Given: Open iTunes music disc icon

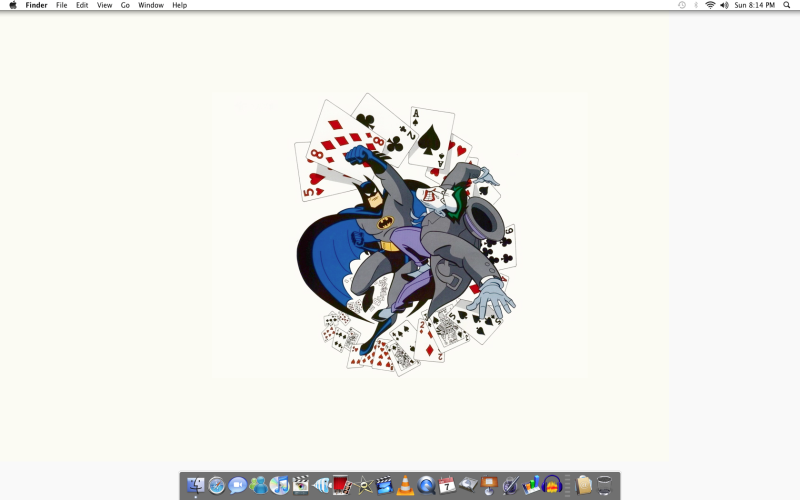Looking at the screenshot, I should coord(280,485).
